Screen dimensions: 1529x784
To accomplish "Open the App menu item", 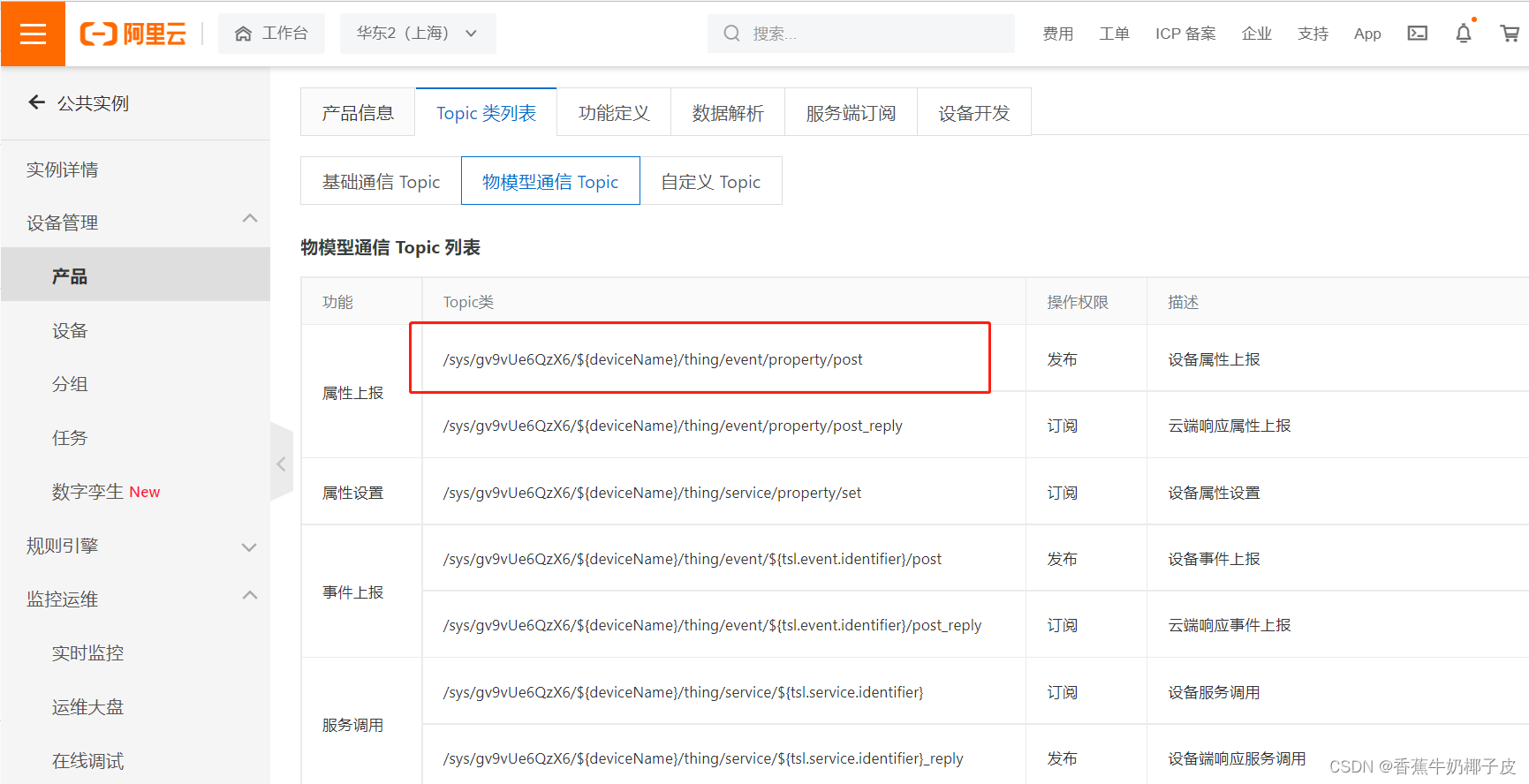I will [1367, 34].
